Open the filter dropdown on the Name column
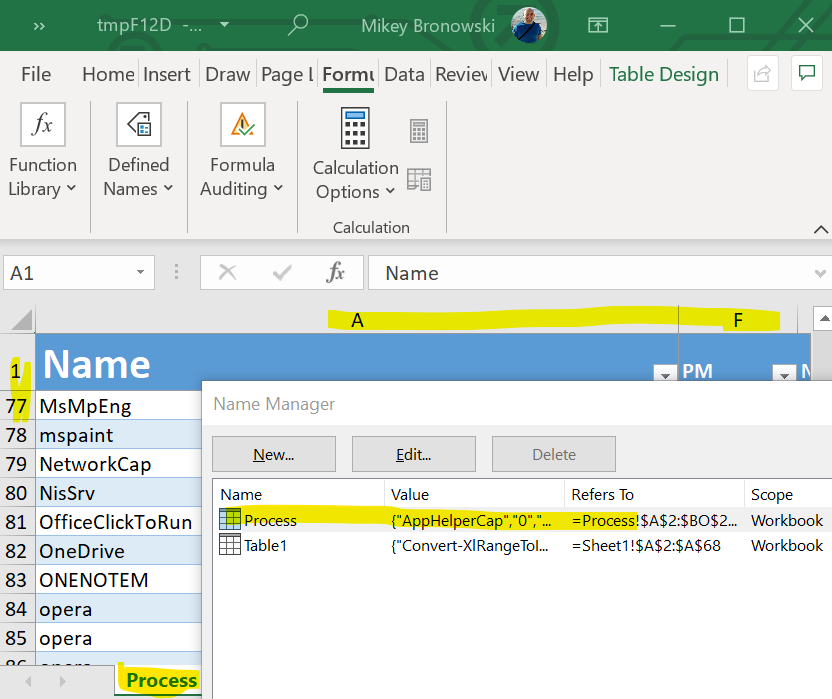The height and width of the screenshot is (699, 832). pyautogui.click(x=664, y=373)
